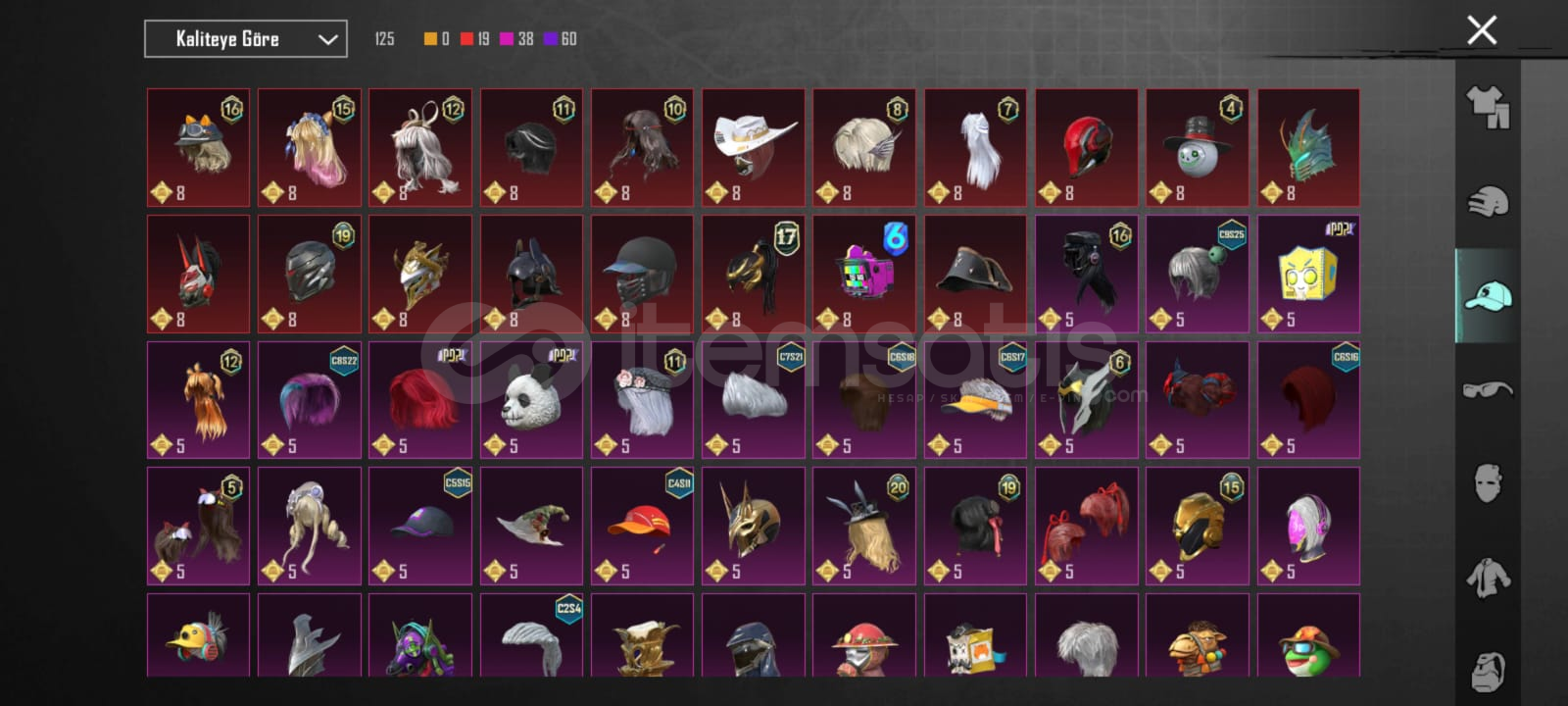The width and height of the screenshot is (1568, 706).
Task: Select the jacket category icon
Action: tap(1488, 577)
